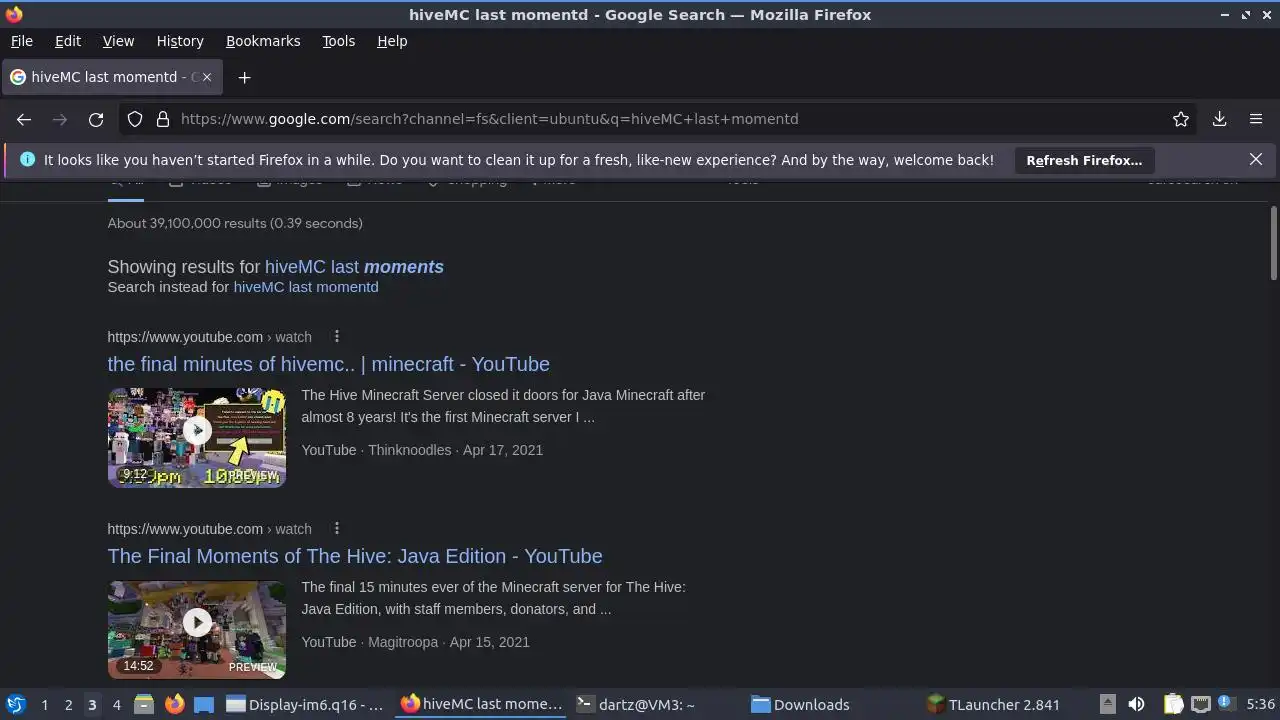Reload the current page

pyautogui.click(x=96, y=119)
